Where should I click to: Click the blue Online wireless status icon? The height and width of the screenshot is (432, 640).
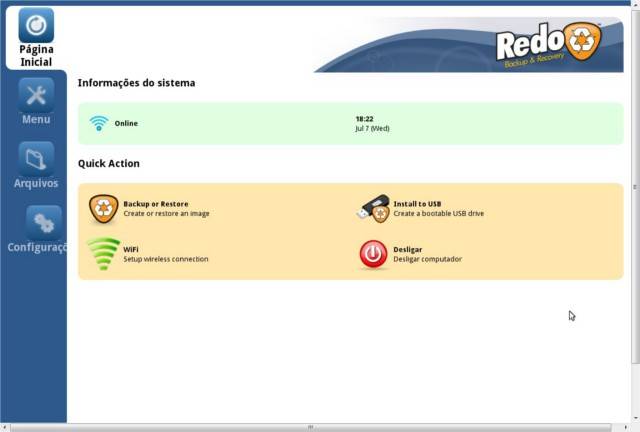pos(99,123)
